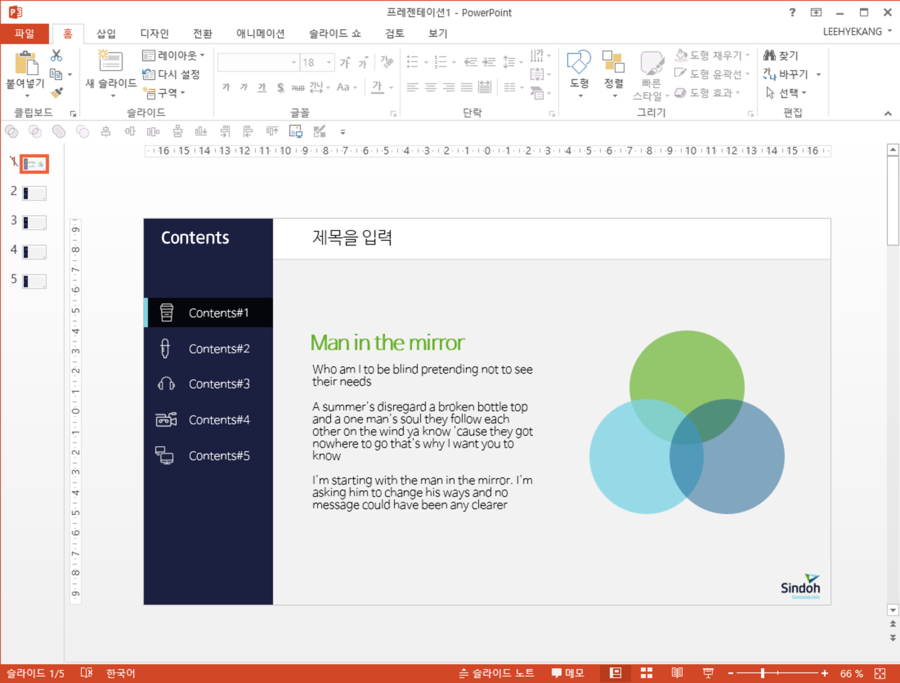Click the Reading view icon in status bar

(677, 673)
